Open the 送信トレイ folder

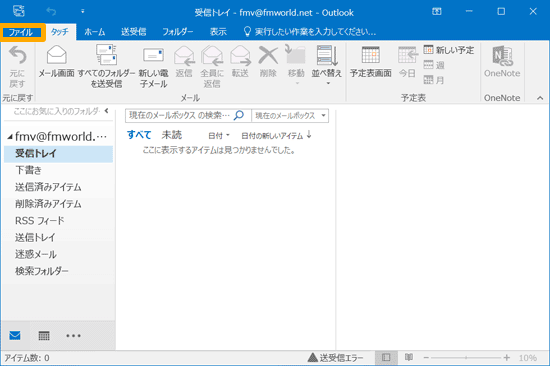(x=59, y=238)
